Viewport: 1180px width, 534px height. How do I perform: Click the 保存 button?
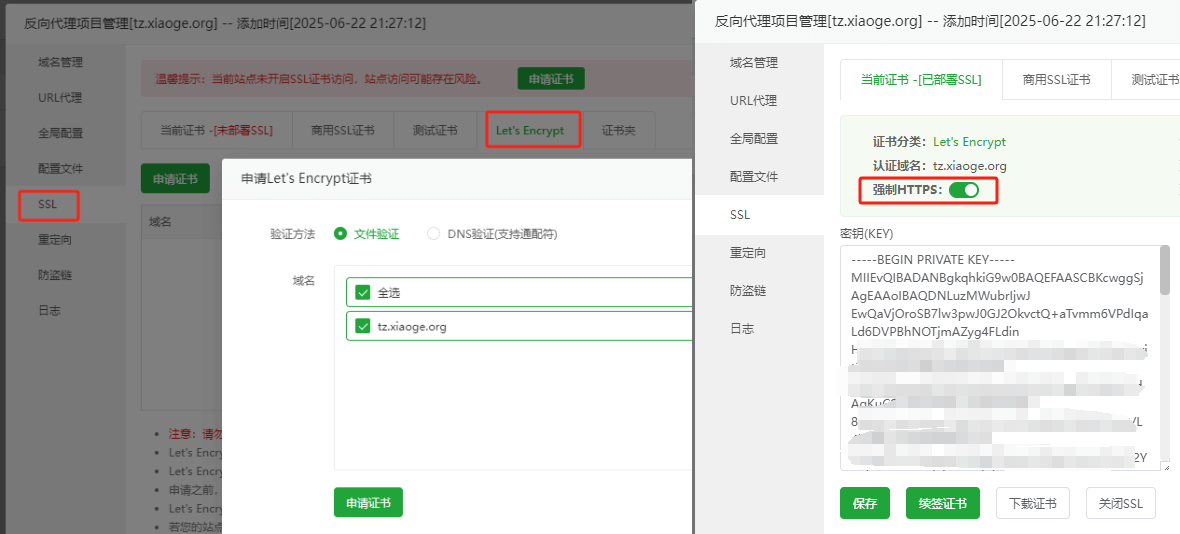point(865,503)
